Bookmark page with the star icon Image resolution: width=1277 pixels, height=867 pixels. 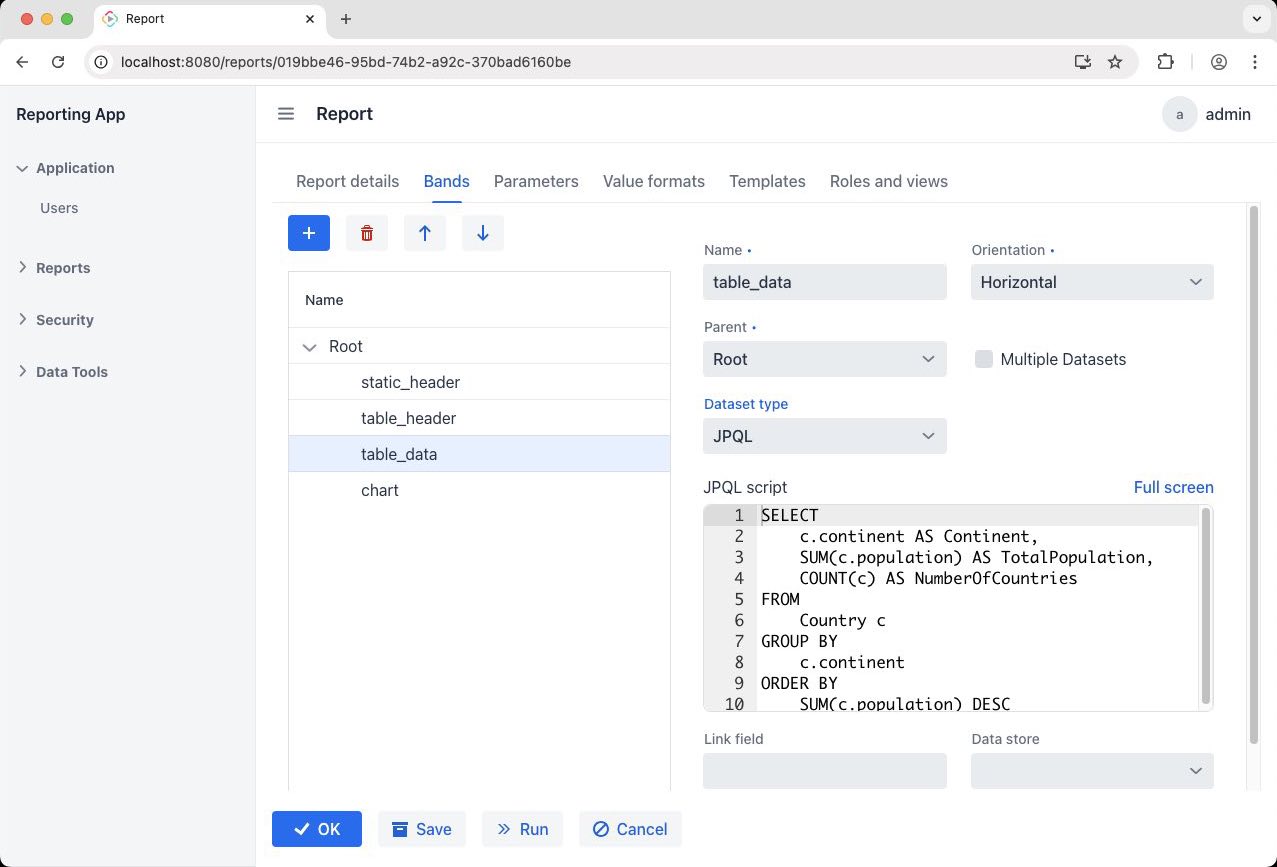pos(1115,62)
